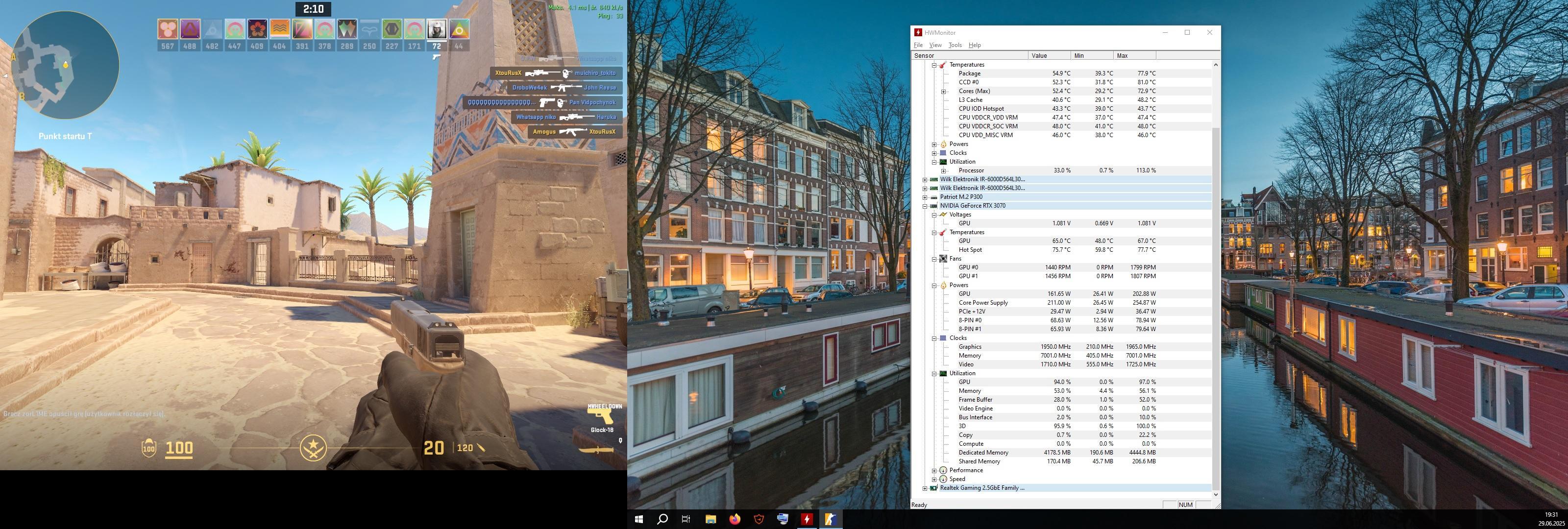This screenshot has width=1568, height=529.
Task: Launch Firefox from the taskbar
Action: click(x=735, y=519)
